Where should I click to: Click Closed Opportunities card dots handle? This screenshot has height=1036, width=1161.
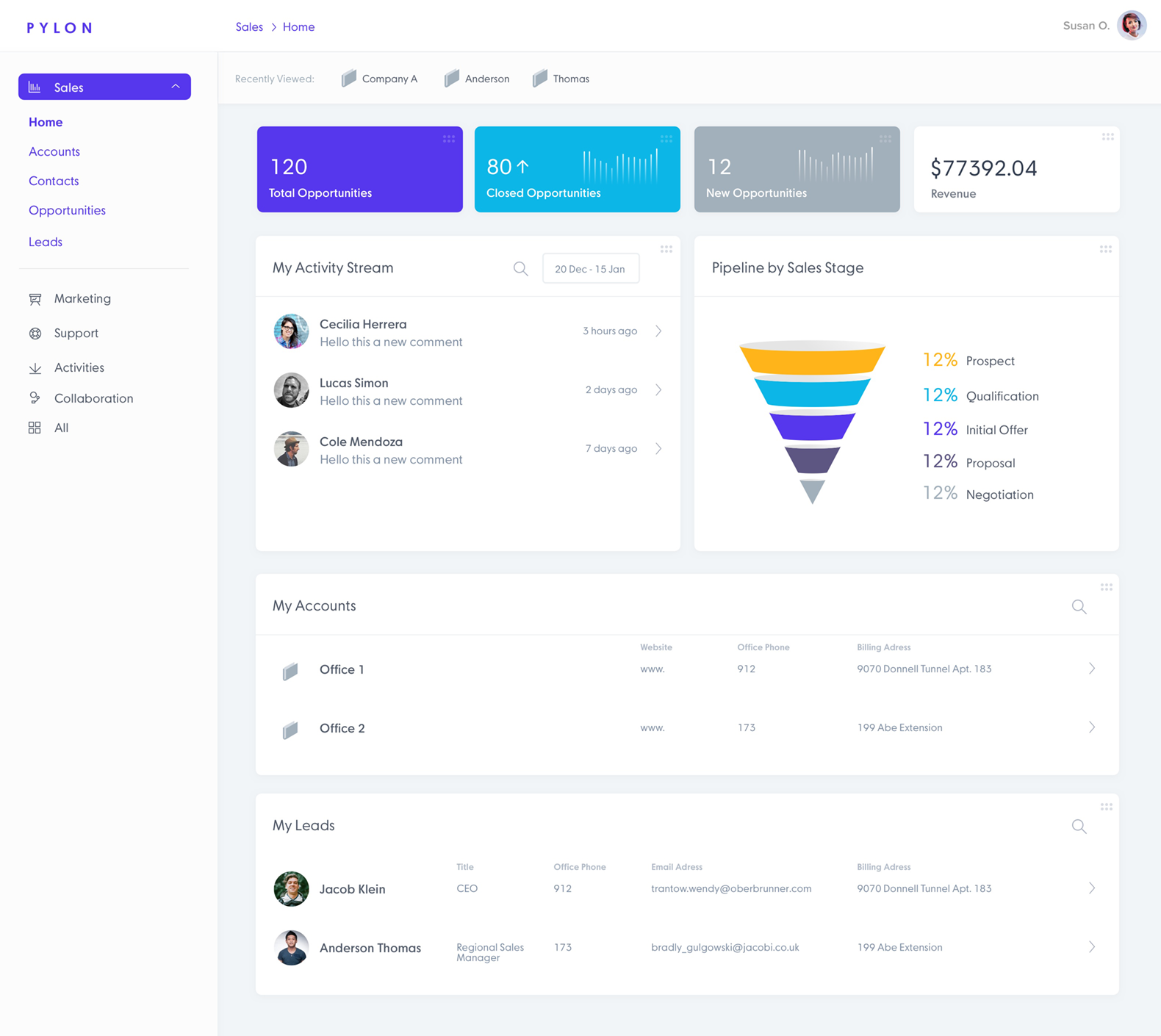pyautogui.click(x=666, y=139)
